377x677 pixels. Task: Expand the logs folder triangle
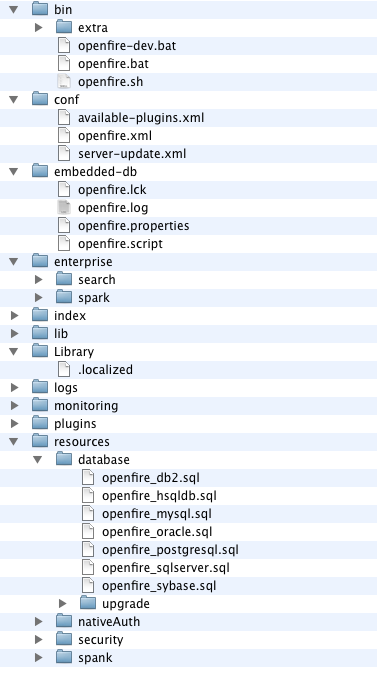pyautogui.click(x=14, y=388)
